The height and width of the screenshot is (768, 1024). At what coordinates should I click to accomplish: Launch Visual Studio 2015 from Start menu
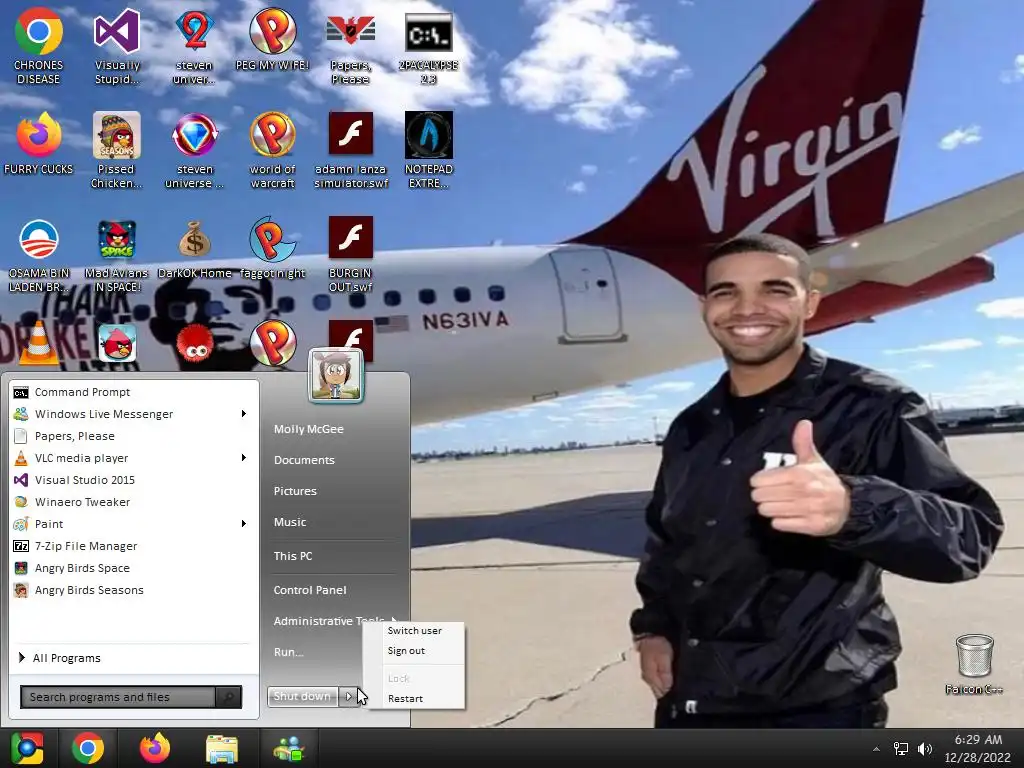pos(134,480)
